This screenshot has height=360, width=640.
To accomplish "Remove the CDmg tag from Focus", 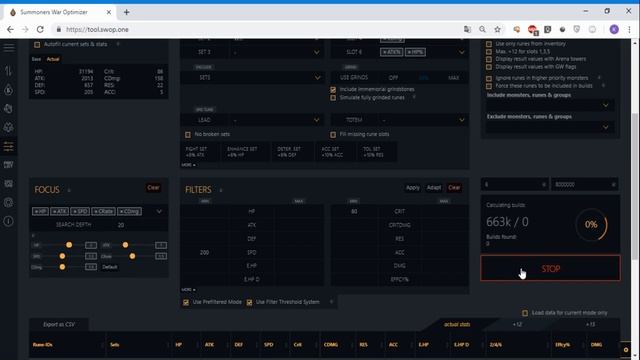I will [129, 211].
